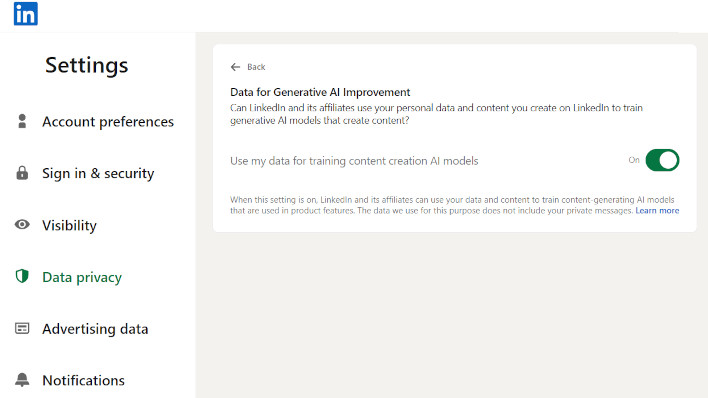Click the Visibility eye icon
Viewport: 708px width, 398px height.
pyautogui.click(x=22, y=225)
